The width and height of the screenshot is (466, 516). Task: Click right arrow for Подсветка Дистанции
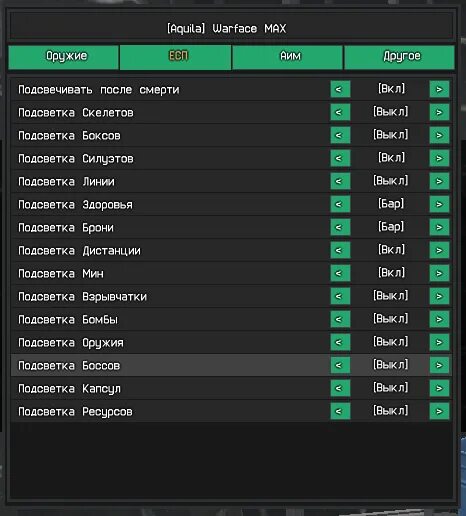point(439,250)
